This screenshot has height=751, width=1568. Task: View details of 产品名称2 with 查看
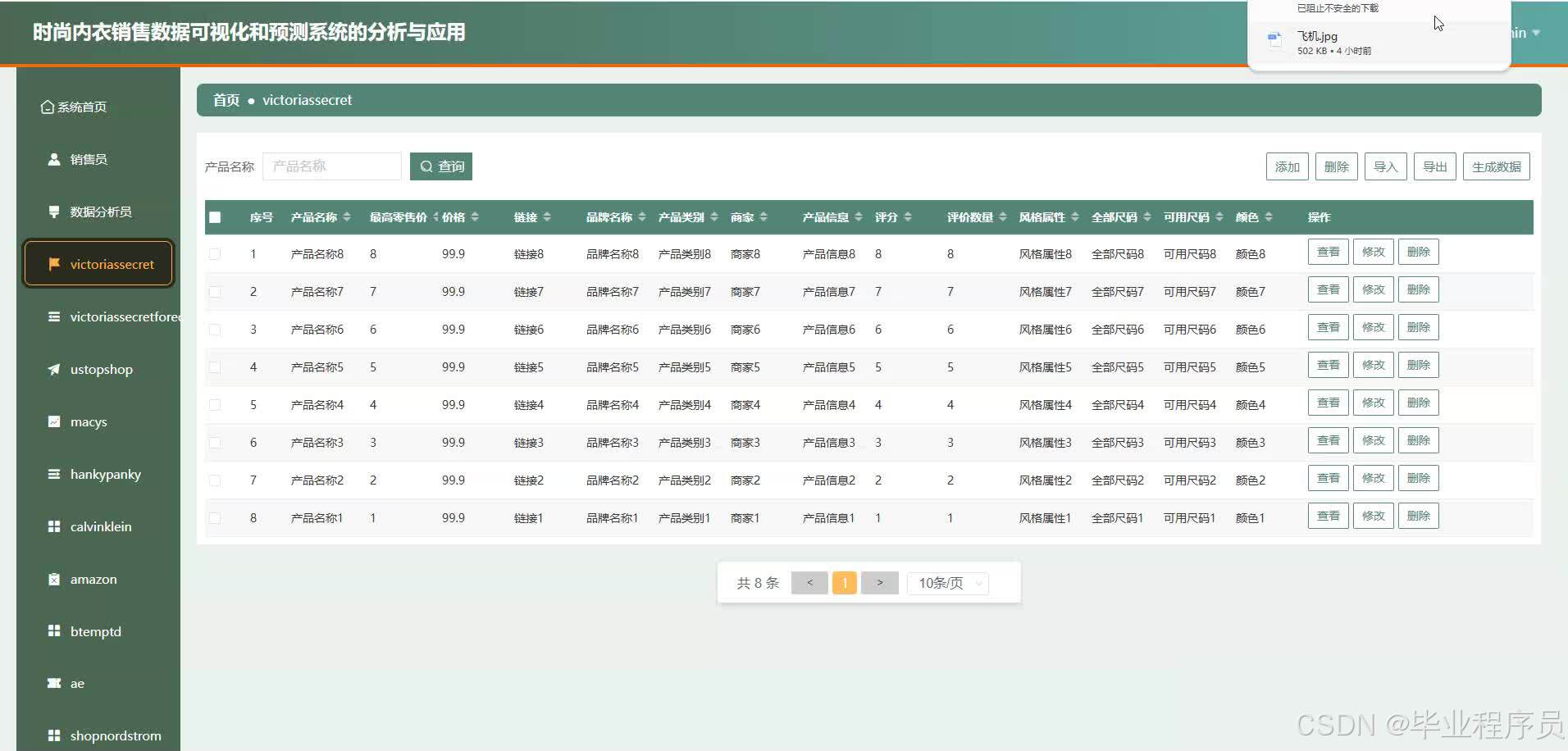click(x=1329, y=479)
